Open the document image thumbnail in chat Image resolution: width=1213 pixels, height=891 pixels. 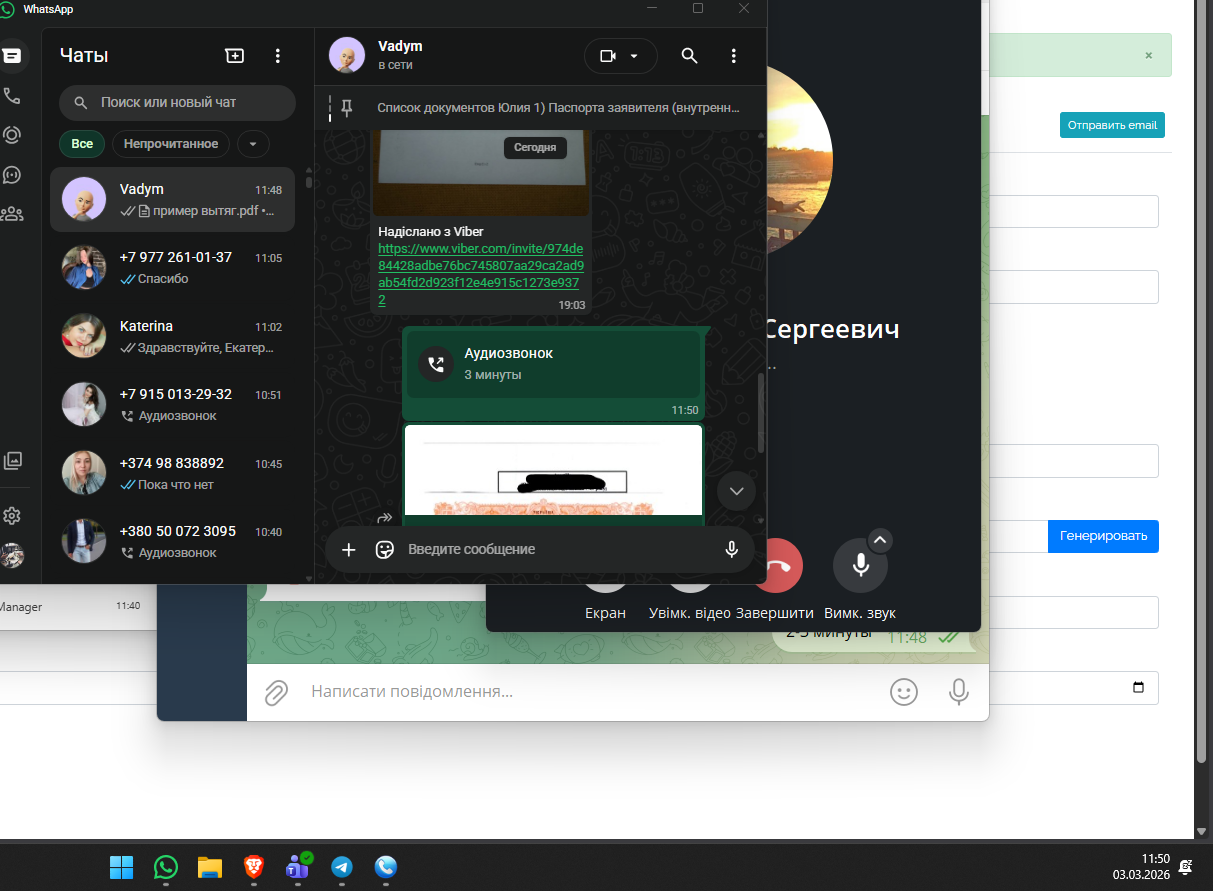[553, 470]
